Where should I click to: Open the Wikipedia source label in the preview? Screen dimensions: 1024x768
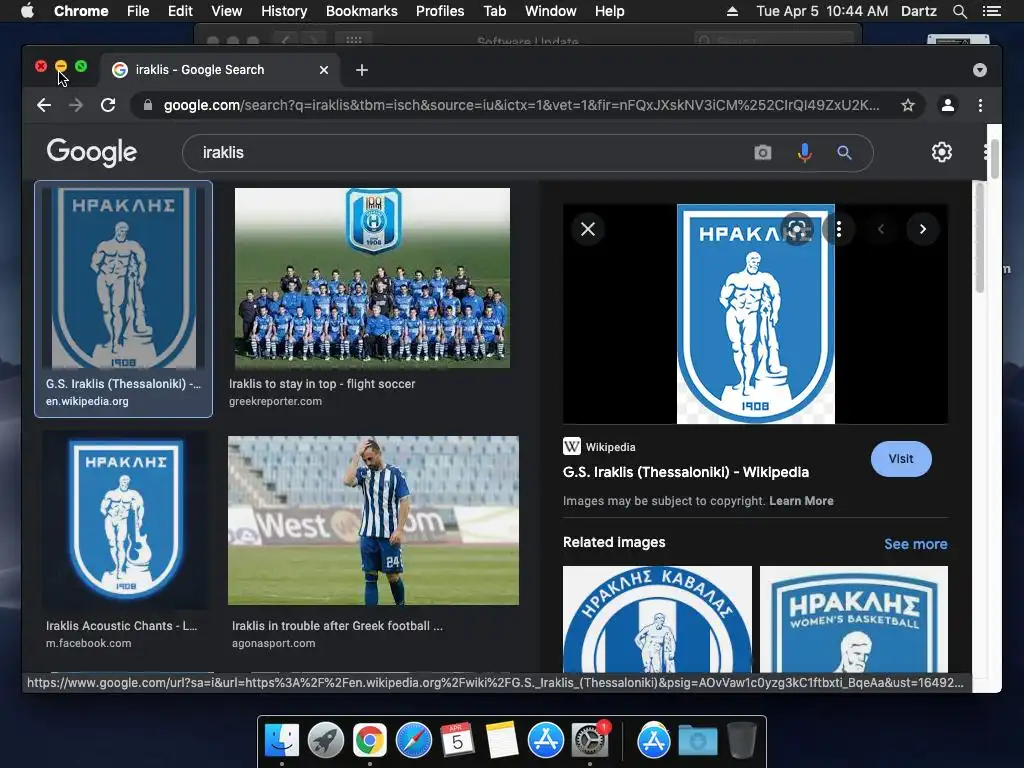click(600, 447)
